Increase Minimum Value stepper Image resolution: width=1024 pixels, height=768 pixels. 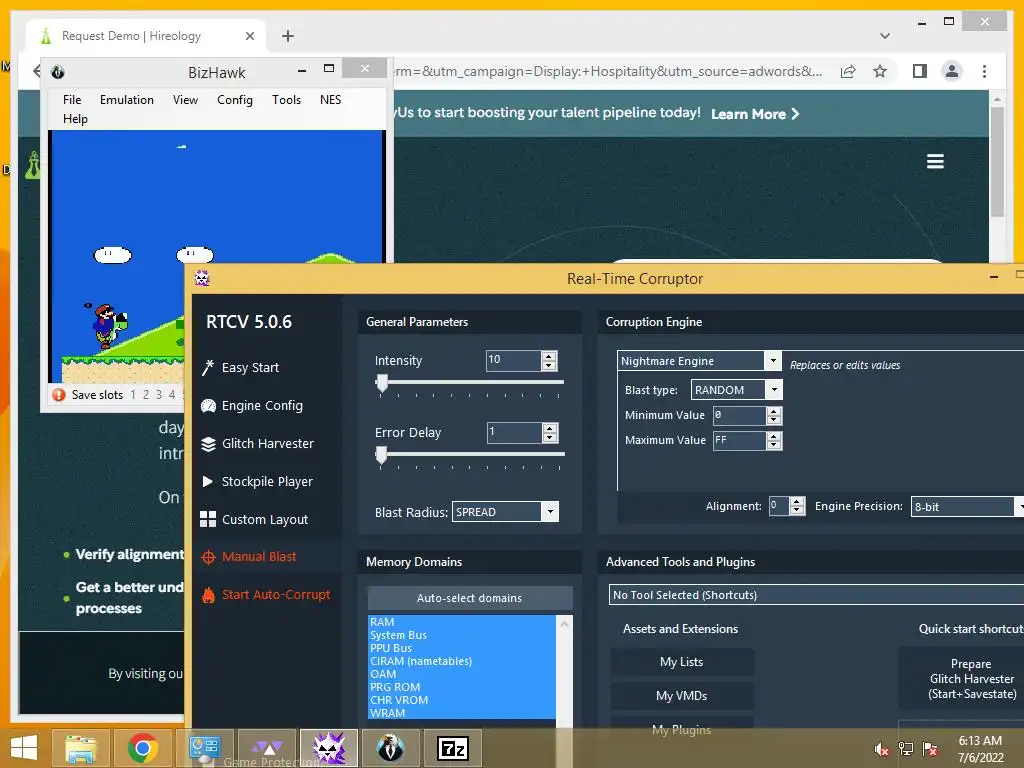click(774, 411)
